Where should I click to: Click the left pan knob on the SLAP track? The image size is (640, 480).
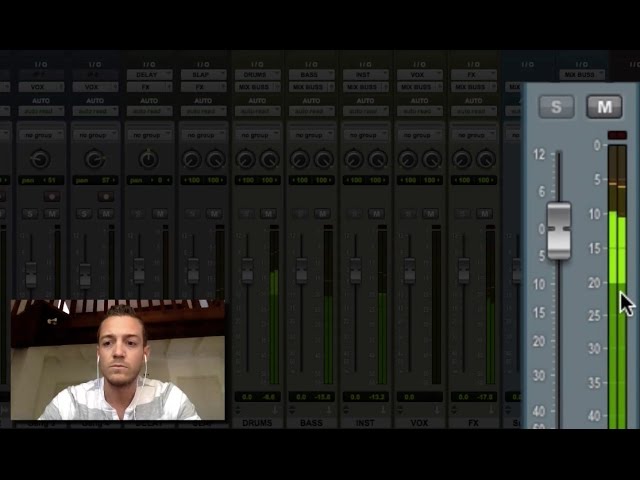(191, 159)
